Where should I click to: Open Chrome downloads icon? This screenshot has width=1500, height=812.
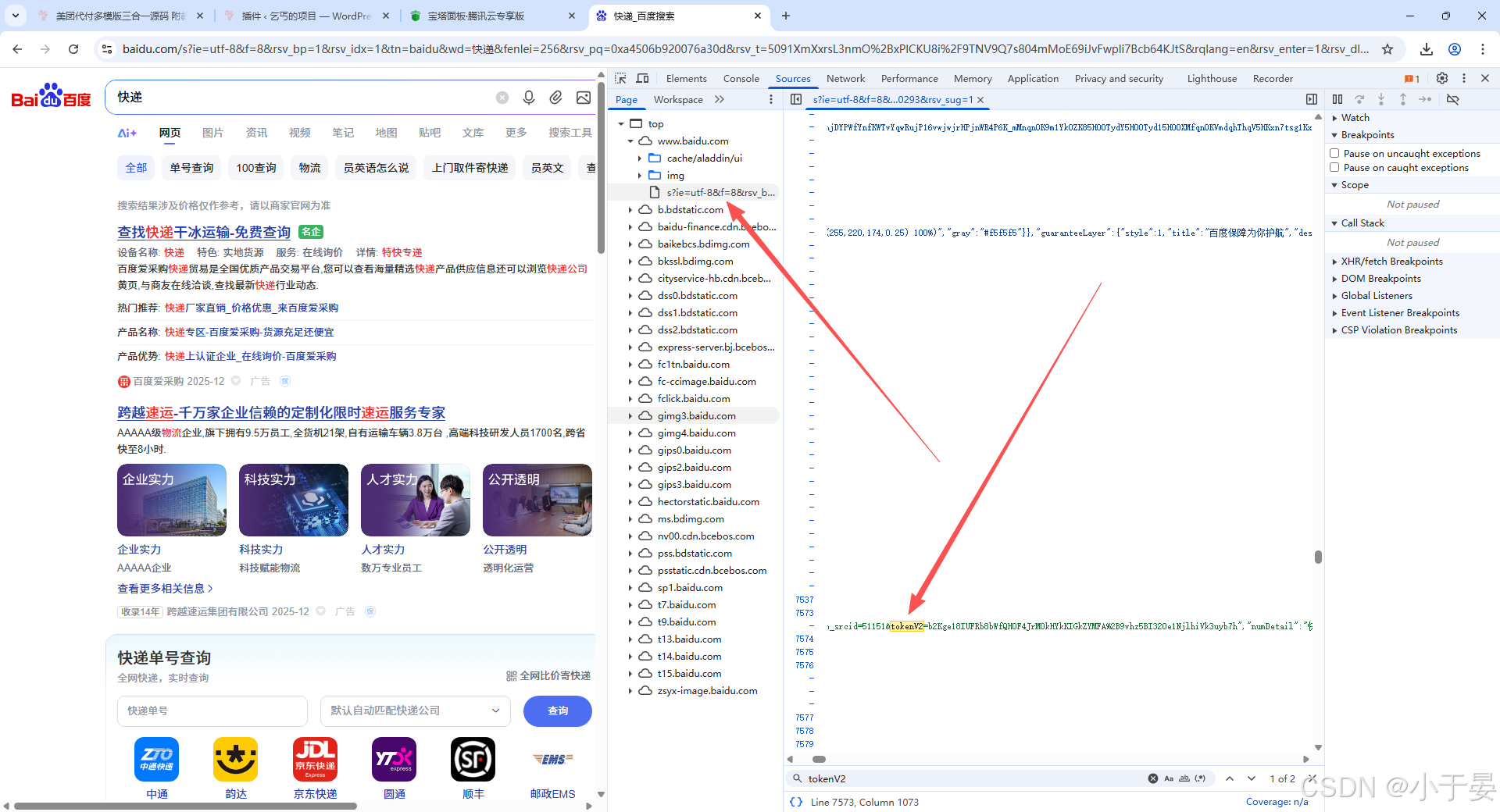1427,49
